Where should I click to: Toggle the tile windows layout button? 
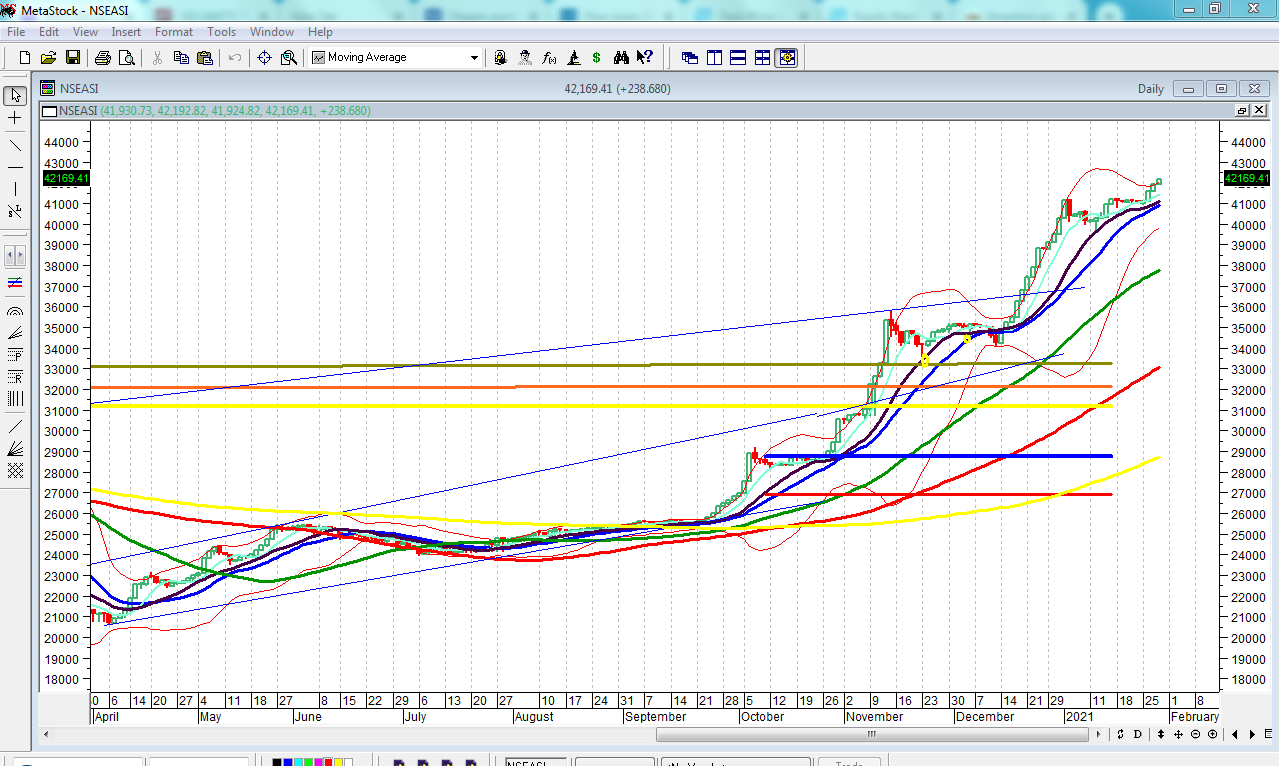point(762,58)
